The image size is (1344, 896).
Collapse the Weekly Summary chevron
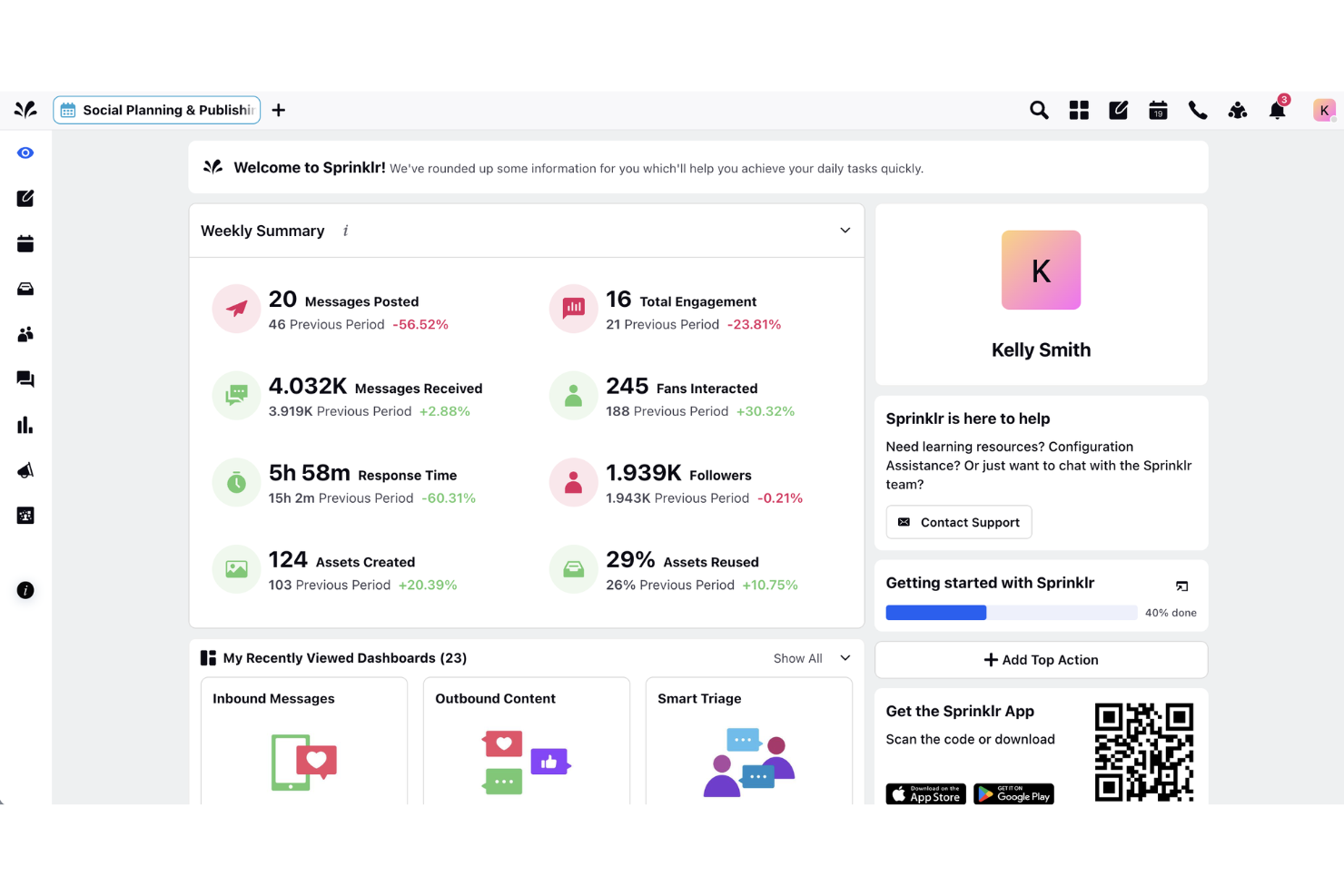click(x=845, y=231)
